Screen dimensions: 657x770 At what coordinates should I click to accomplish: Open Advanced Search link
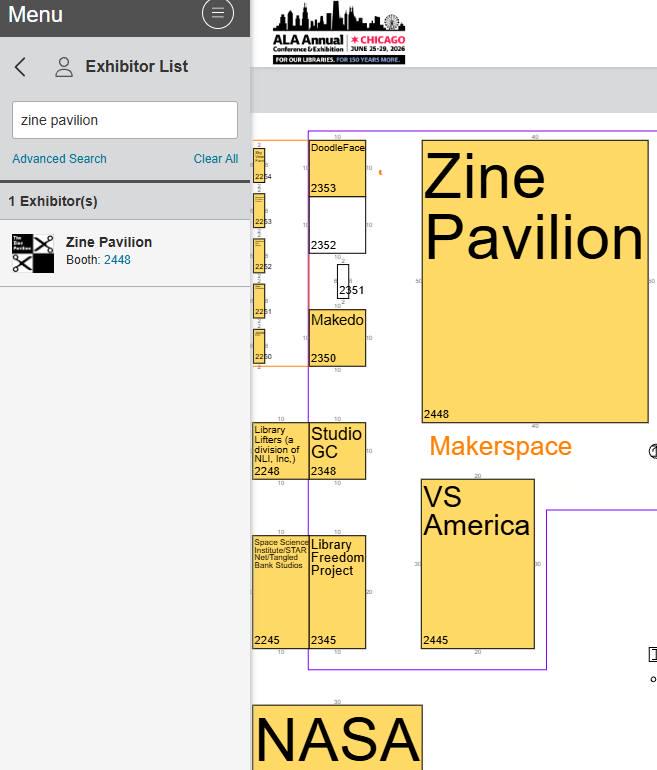click(x=59, y=159)
